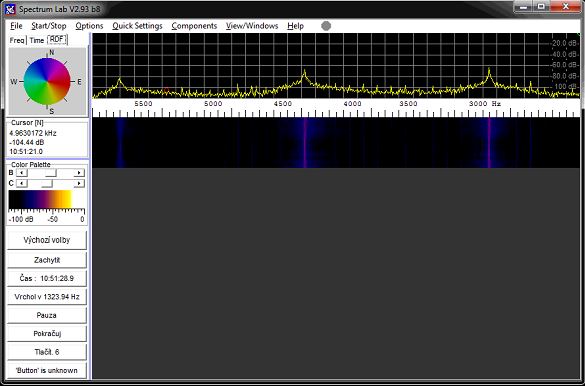Switch to the Freq tab
Image resolution: width=585 pixels, height=386 pixels.
(x=17, y=40)
